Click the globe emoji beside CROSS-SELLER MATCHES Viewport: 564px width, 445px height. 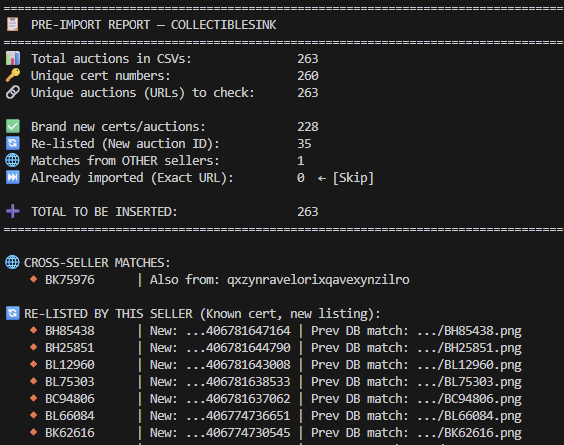click(x=13, y=262)
